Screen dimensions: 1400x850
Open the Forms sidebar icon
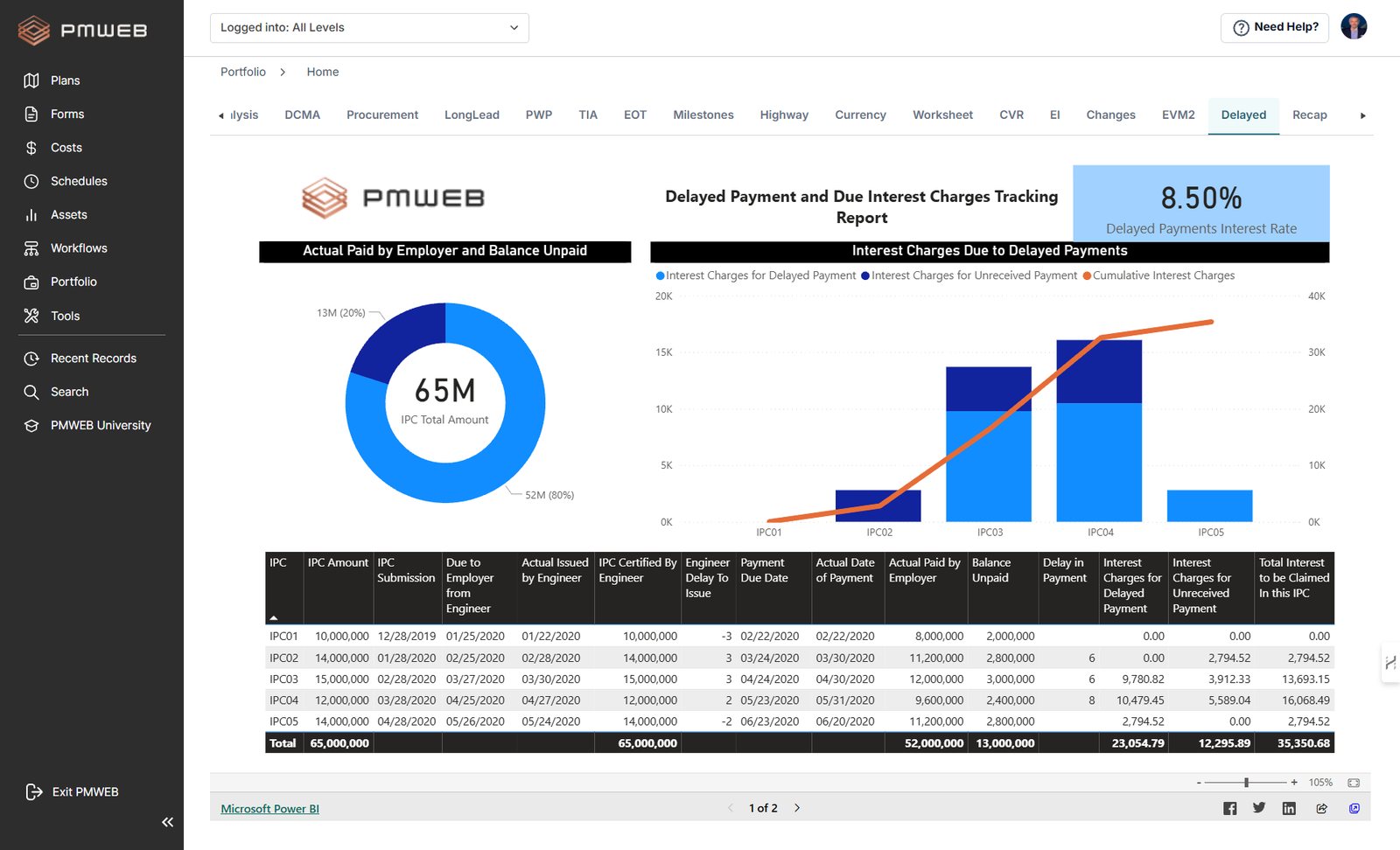click(31, 114)
